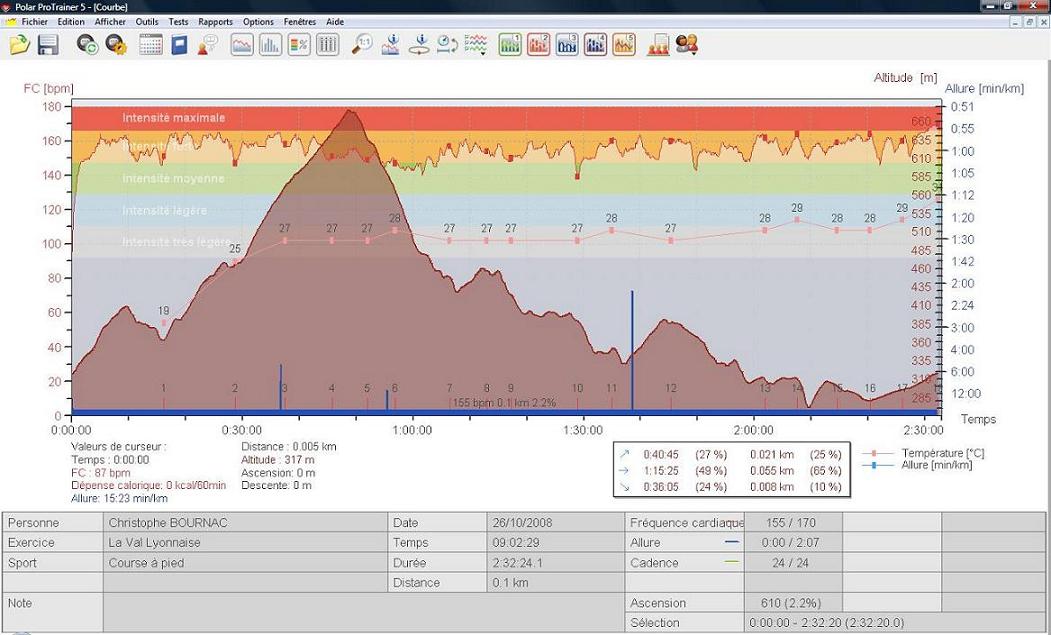
Task: Open the Options menu
Action: pos(258,21)
